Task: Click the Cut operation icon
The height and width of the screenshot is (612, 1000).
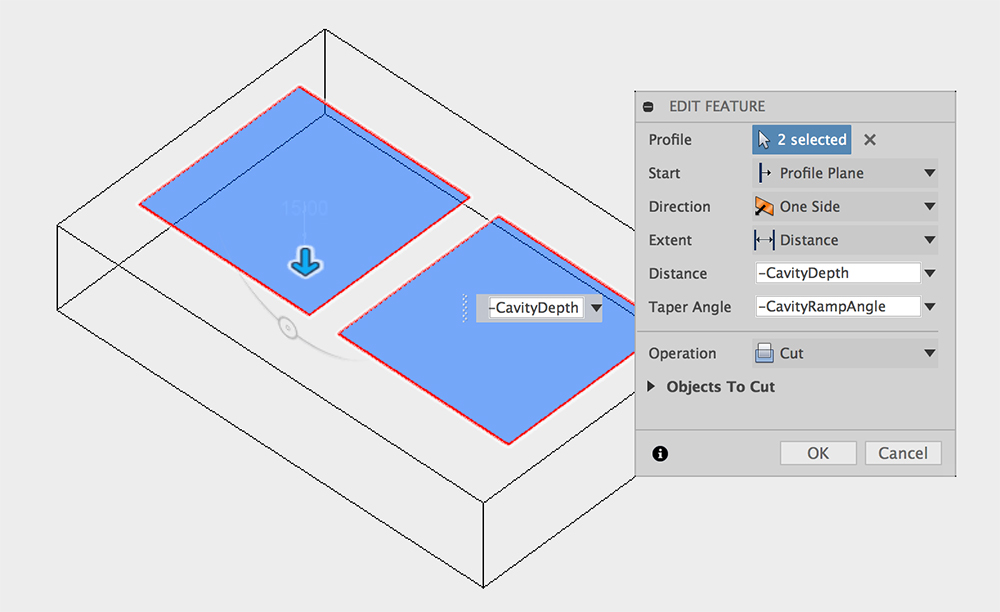Action: pyautogui.click(x=765, y=353)
